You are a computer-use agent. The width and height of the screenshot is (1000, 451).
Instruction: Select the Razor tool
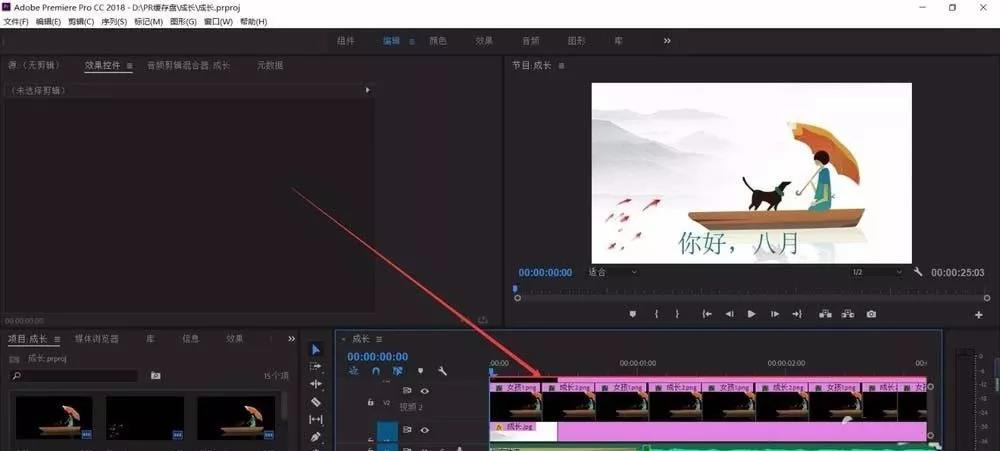316,402
